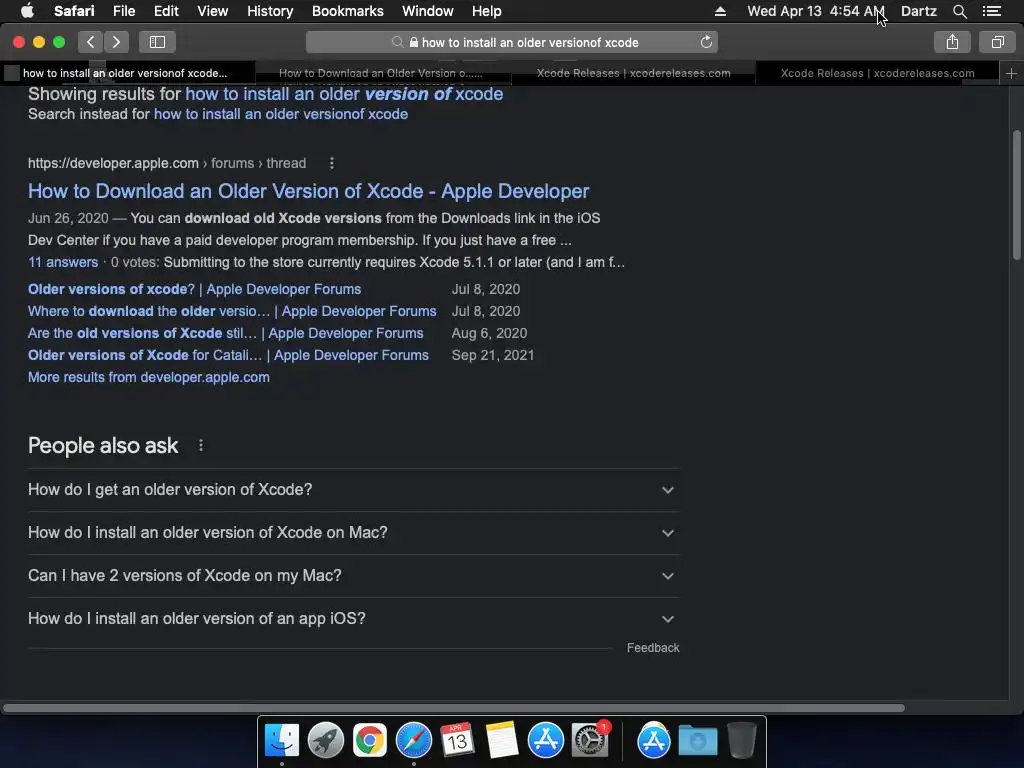Open the Share menu in the toolbar
Image resolution: width=1024 pixels, height=768 pixels.
point(952,42)
